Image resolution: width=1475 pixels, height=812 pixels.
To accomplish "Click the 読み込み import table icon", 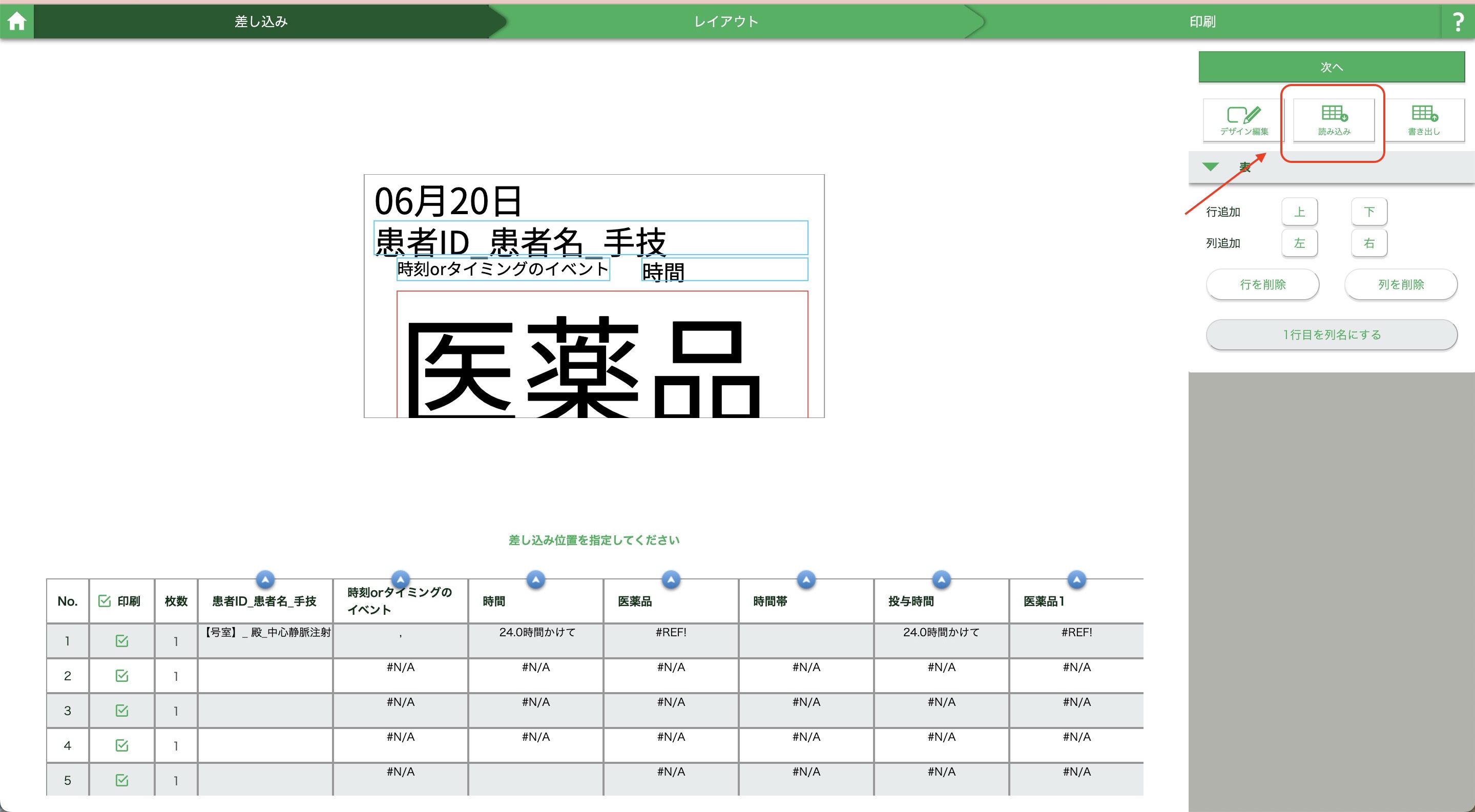I will [x=1334, y=119].
